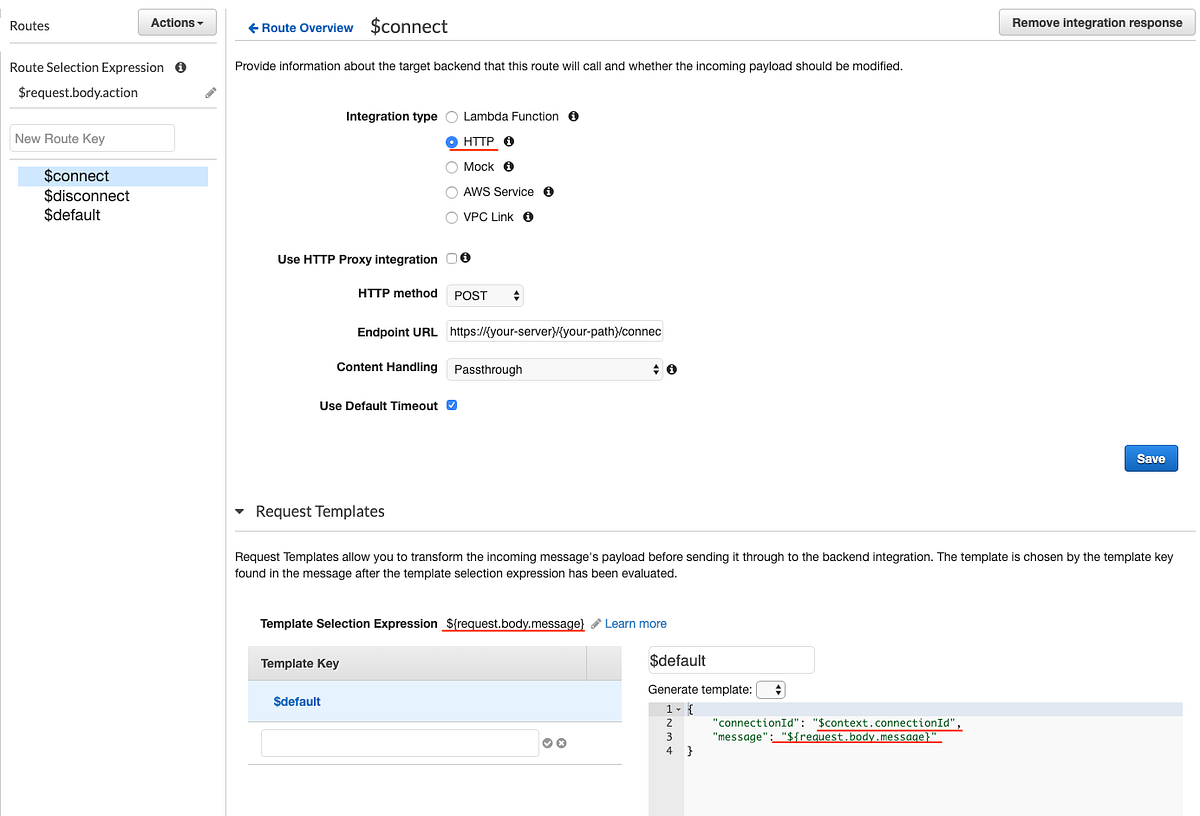Show info for VPC Link option

point(528,216)
